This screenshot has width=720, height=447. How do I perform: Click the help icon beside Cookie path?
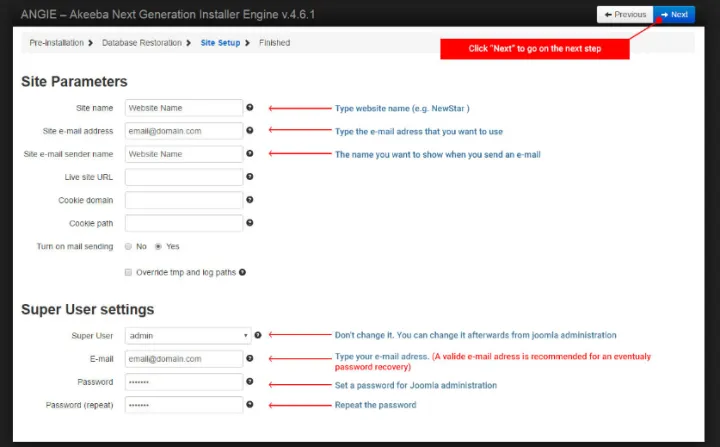[x=250, y=223]
